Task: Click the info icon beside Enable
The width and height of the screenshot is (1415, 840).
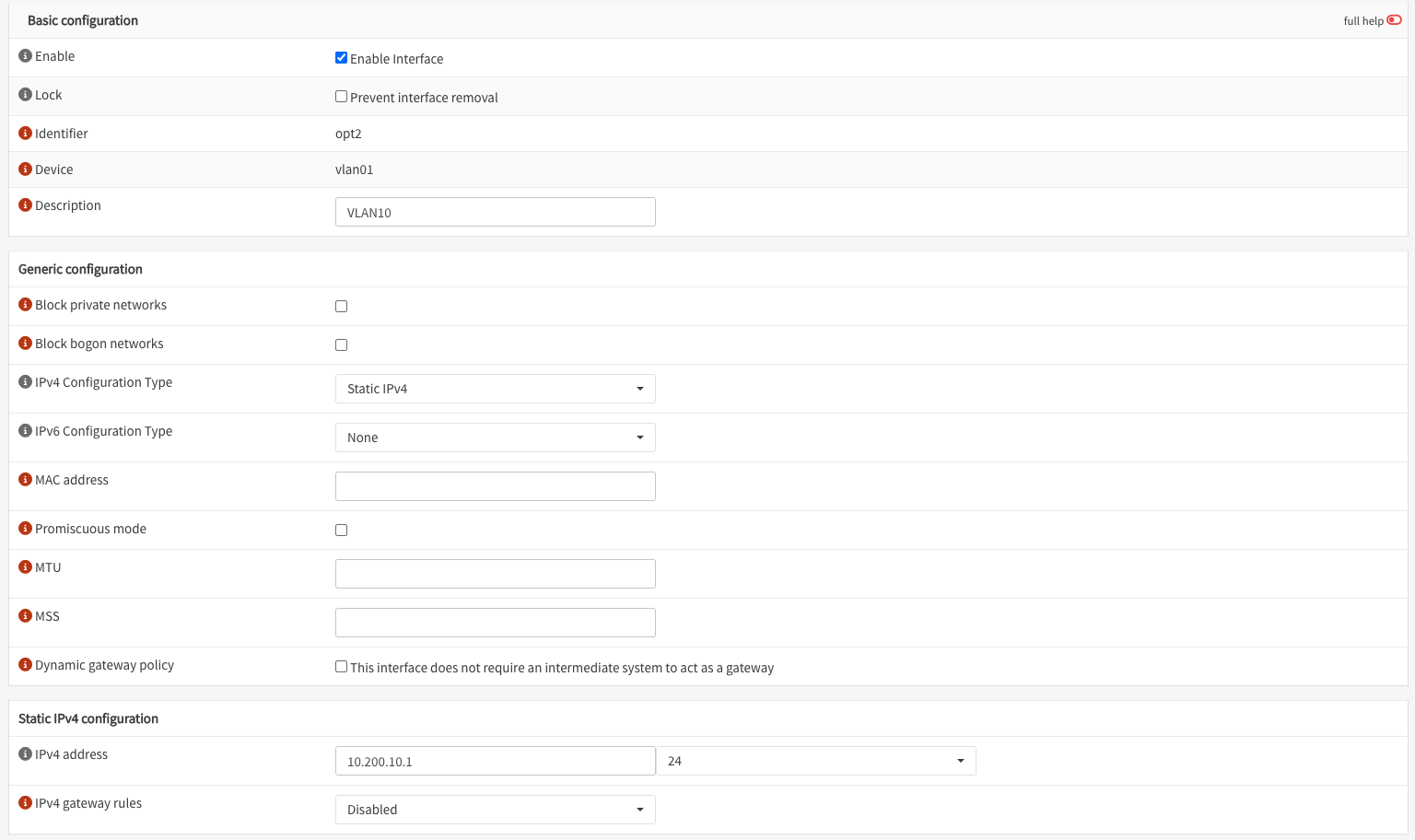Action: click(25, 56)
